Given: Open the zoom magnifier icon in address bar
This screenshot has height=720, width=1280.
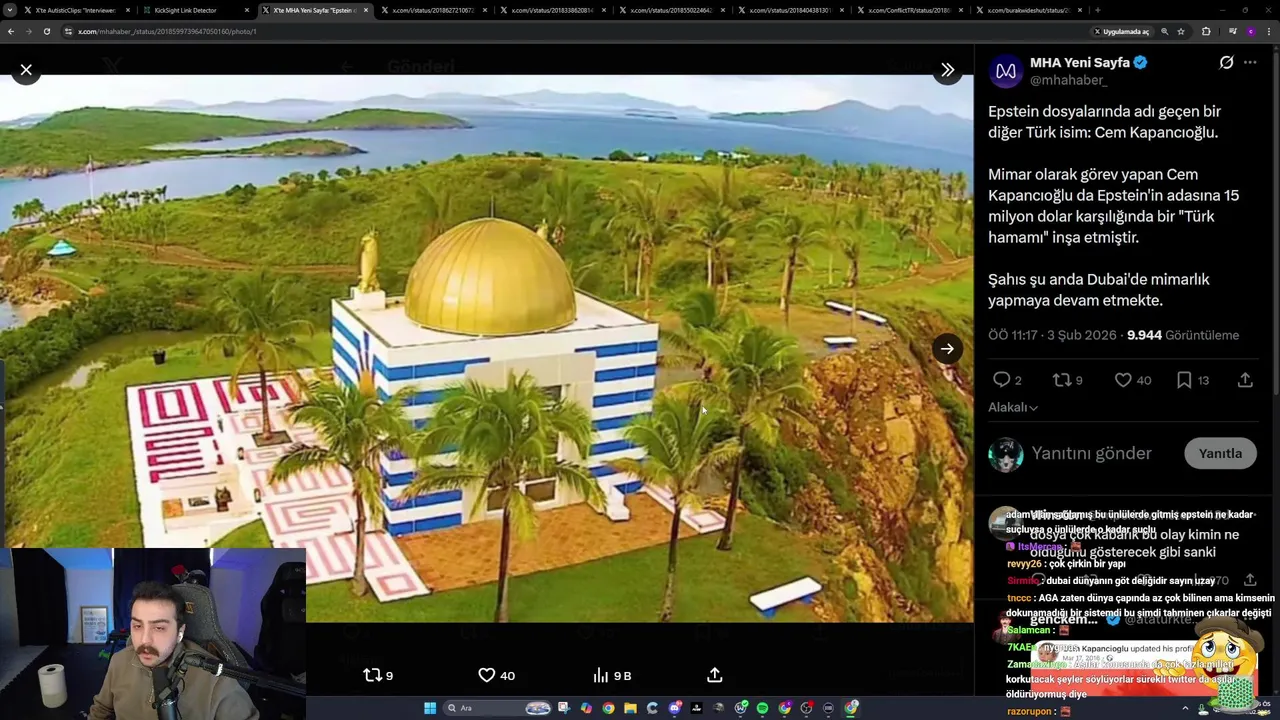Looking at the screenshot, I should click(x=1164, y=31).
